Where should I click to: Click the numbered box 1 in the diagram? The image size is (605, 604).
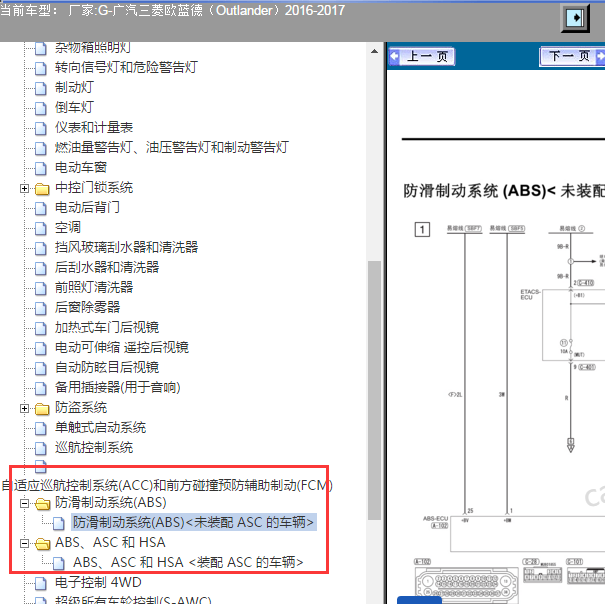(422, 230)
